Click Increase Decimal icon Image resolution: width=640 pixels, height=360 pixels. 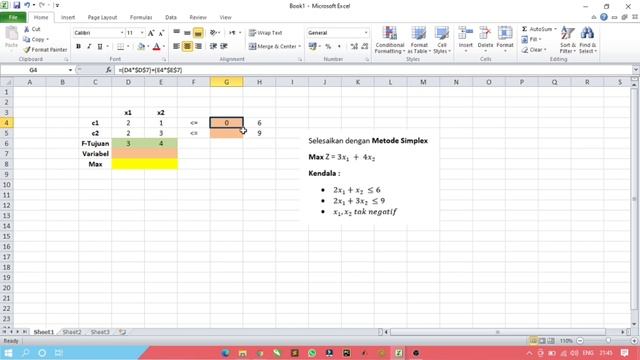point(354,47)
